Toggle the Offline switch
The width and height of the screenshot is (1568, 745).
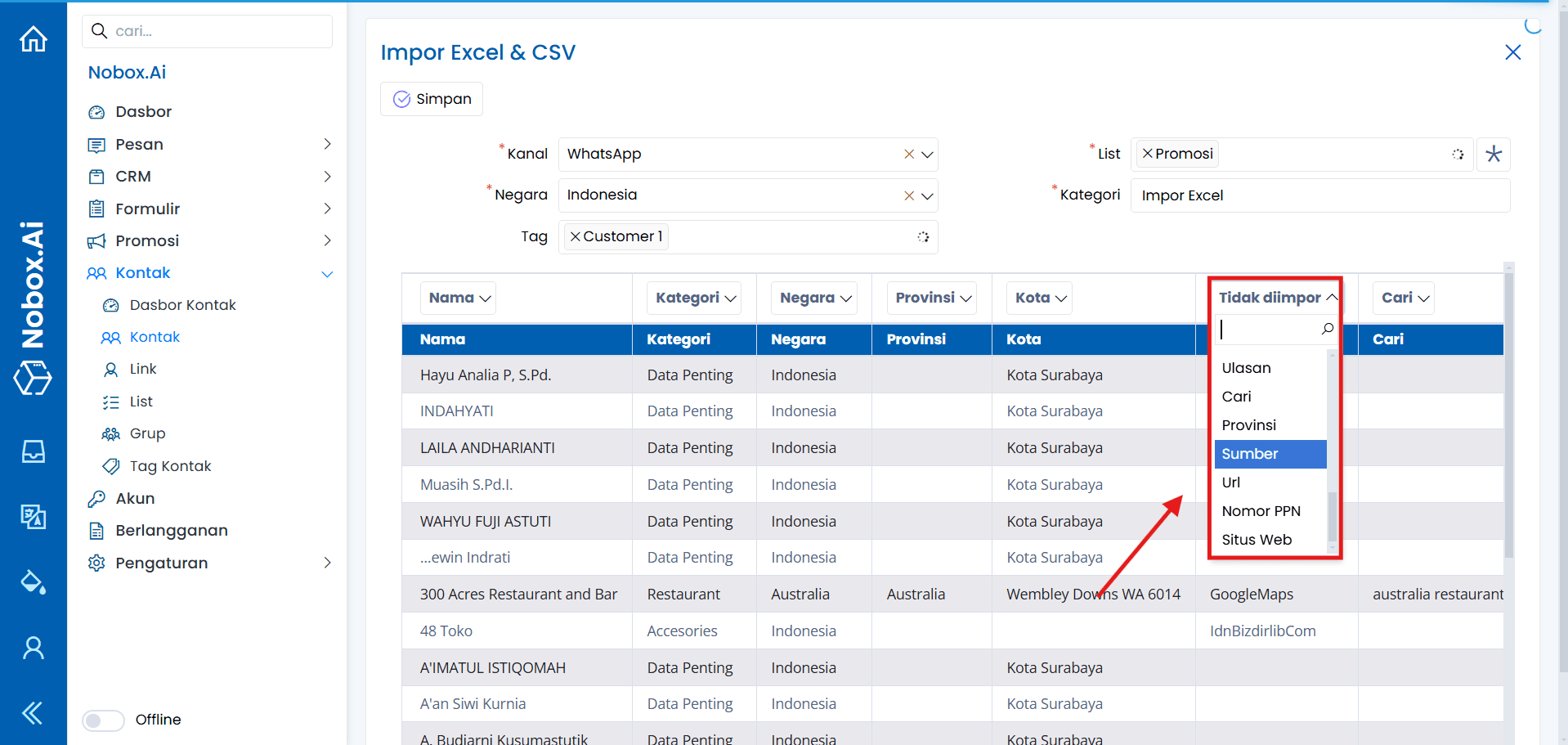(103, 720)
